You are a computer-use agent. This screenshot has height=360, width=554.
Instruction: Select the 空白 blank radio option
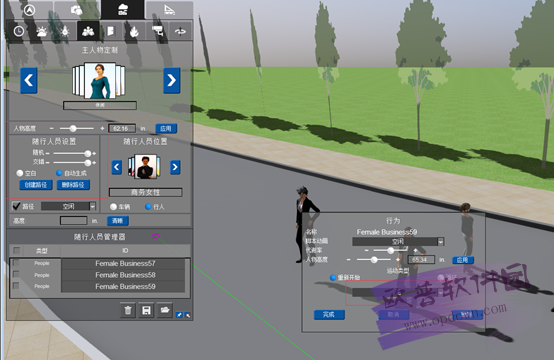20,173
